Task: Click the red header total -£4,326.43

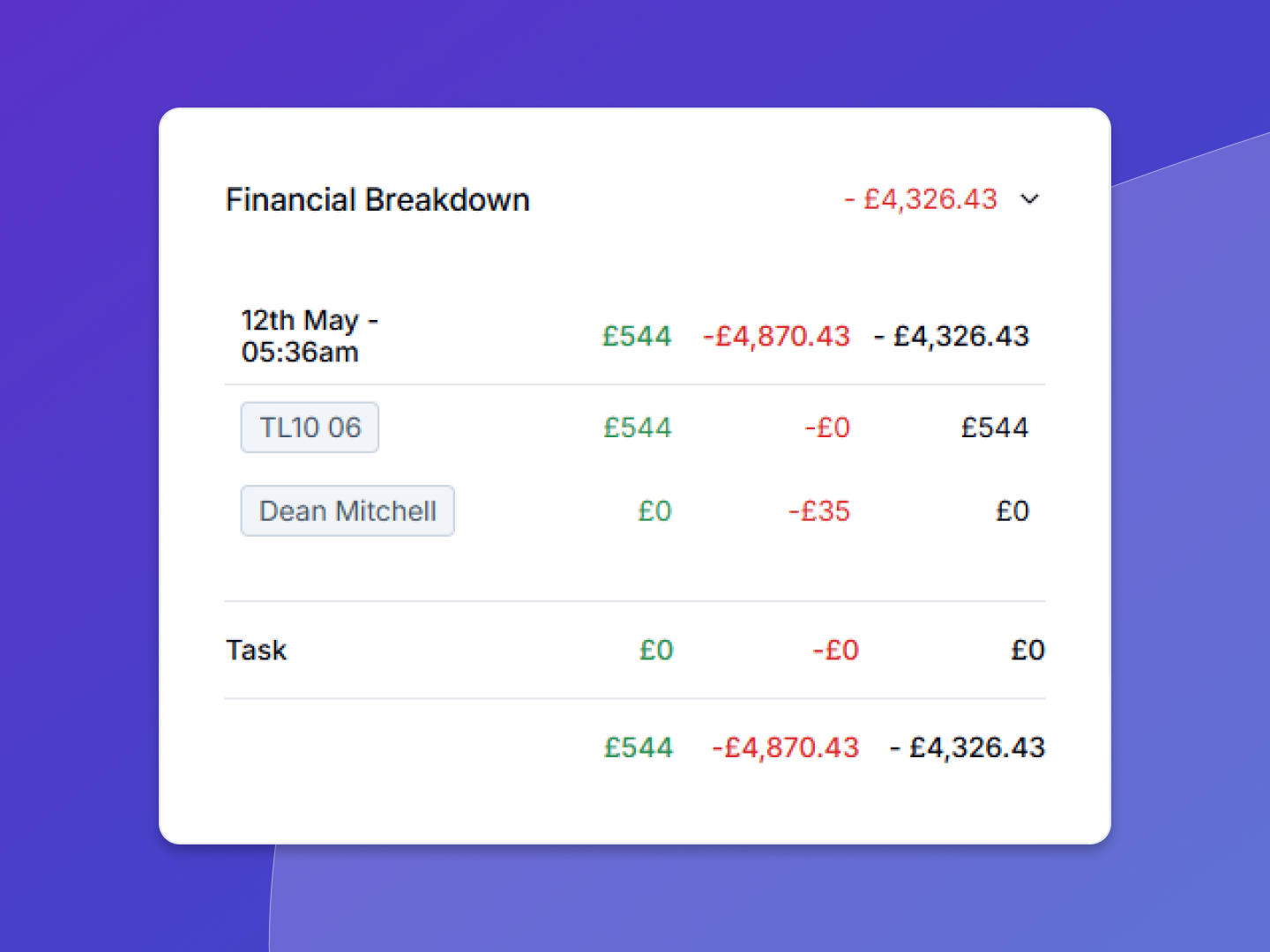Action: click(x=921, y=199)
